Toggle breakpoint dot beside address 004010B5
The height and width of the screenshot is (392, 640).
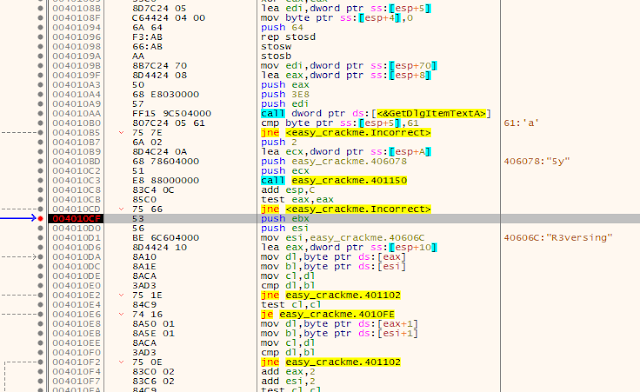pyautogui.click(x=40, y=133)
